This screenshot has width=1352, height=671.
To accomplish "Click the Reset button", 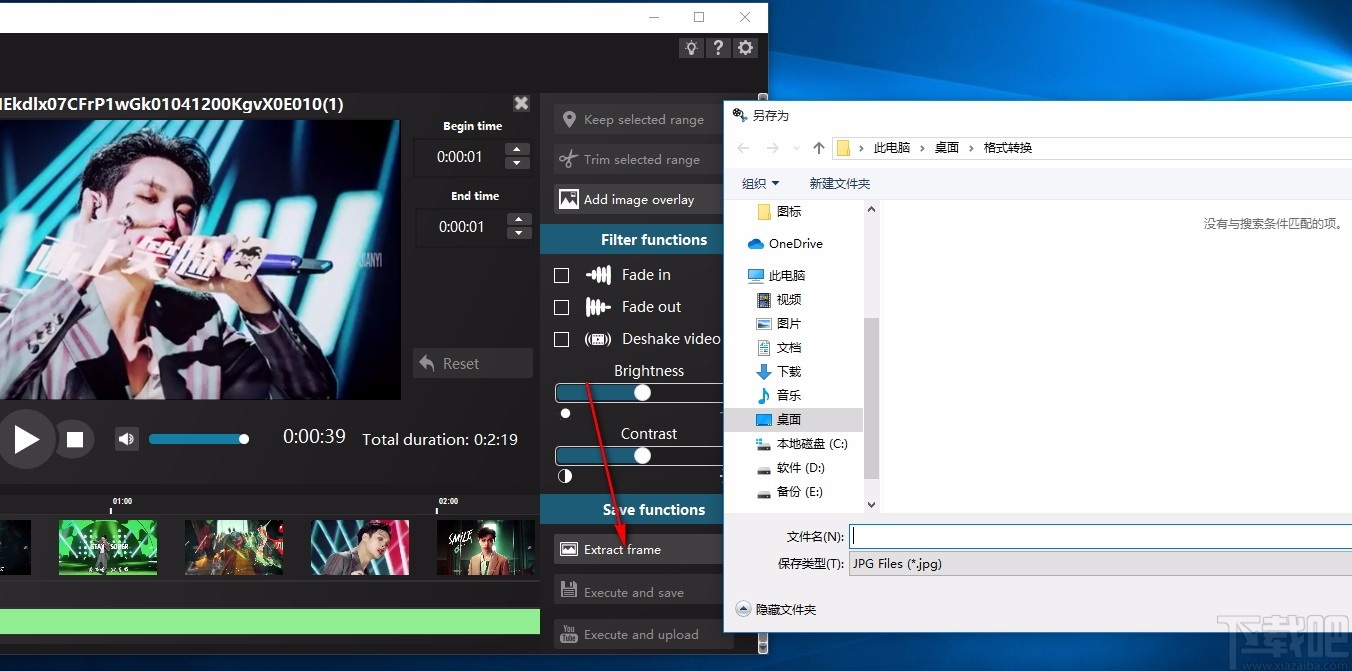I will tap(472, 363).
